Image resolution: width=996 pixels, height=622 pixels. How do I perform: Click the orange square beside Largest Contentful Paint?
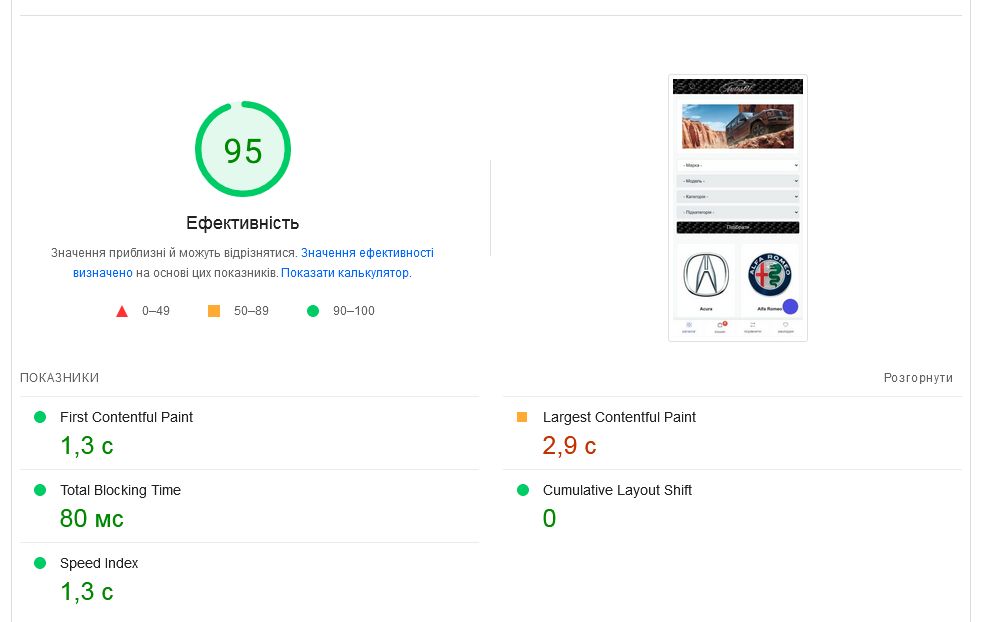[x=521, y=417]
